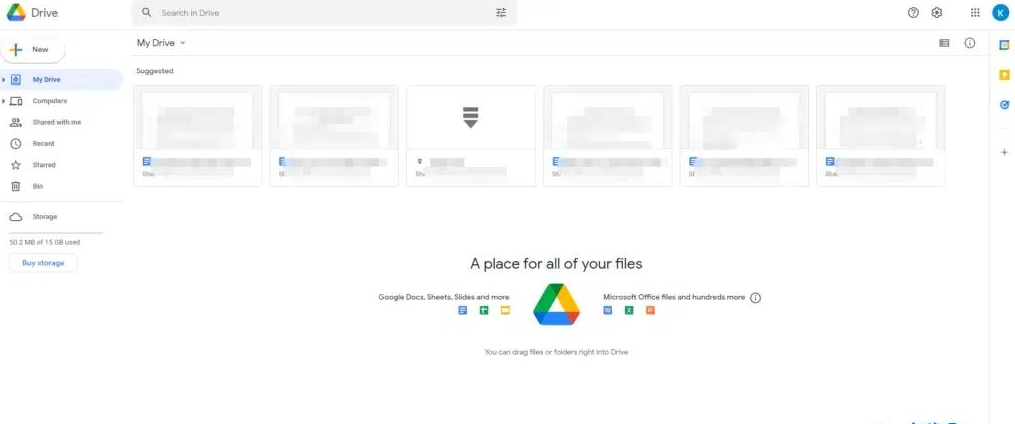Open the Tasks side panel icon

pos(1004,104)
